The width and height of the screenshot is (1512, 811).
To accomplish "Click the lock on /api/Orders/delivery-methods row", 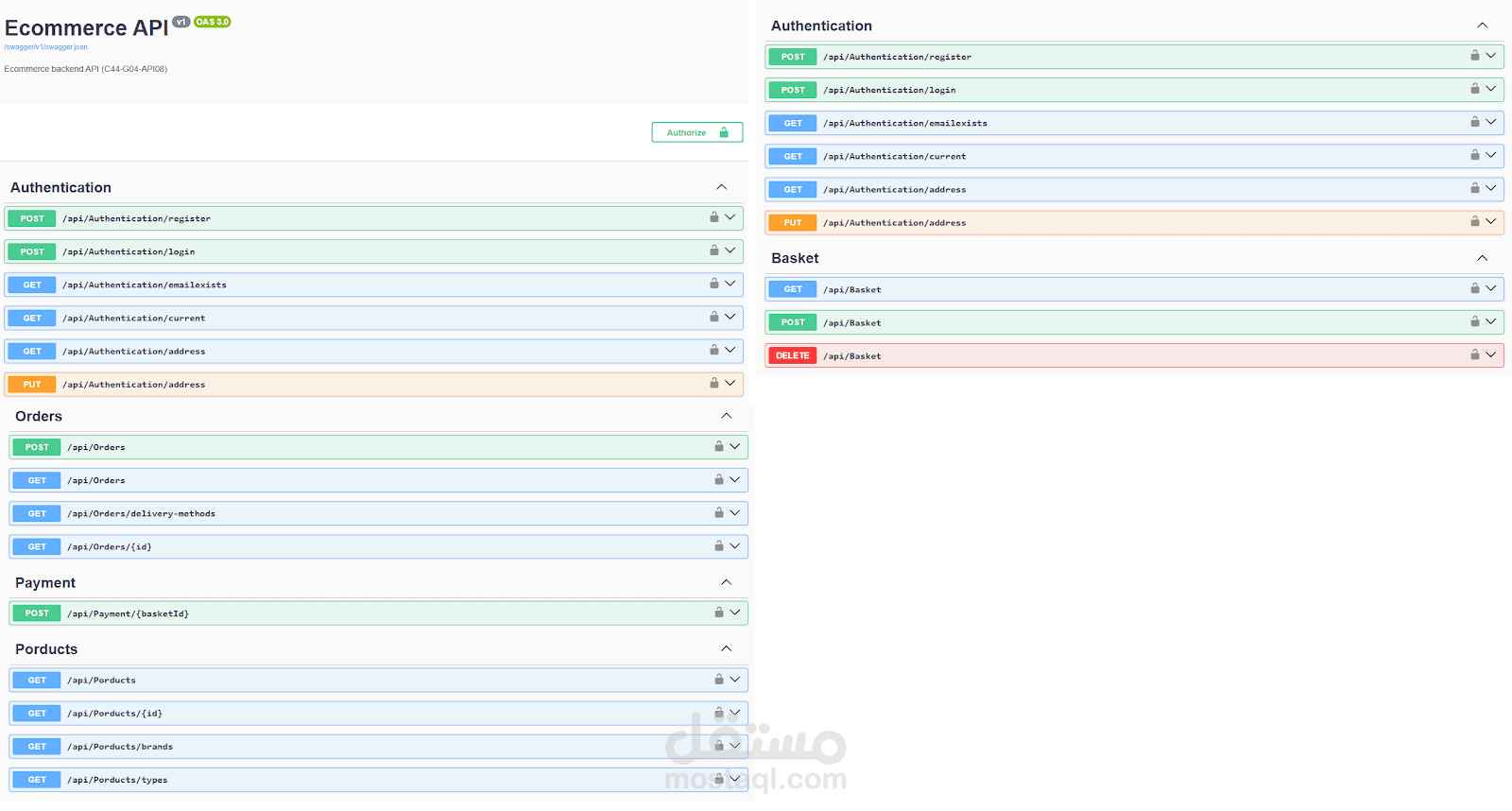I will tap(719, 512).
